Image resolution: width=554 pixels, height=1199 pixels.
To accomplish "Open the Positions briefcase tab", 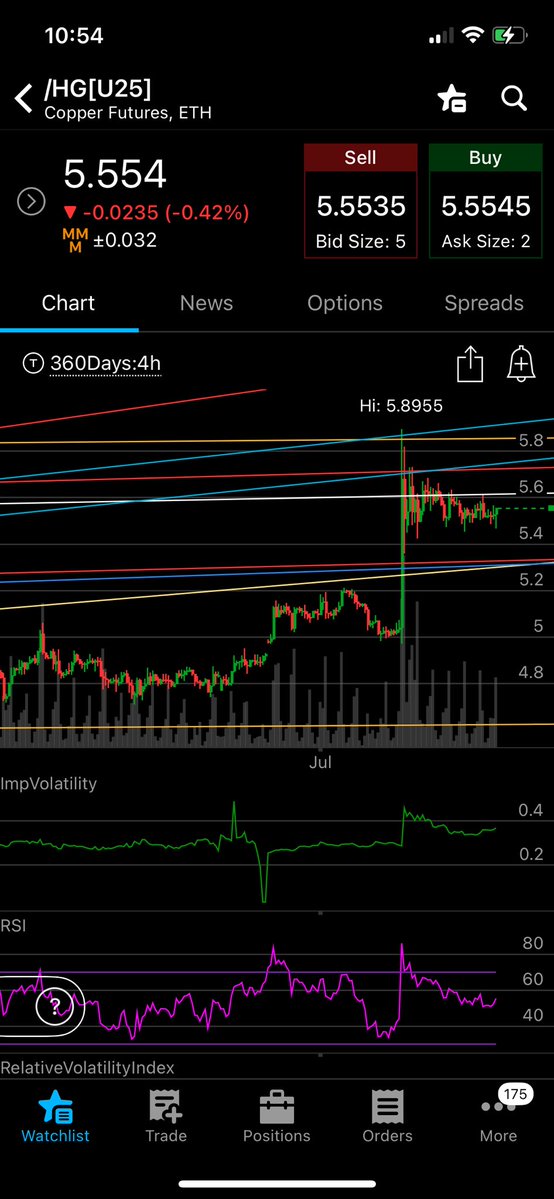I will click(x=277, y=1116).
